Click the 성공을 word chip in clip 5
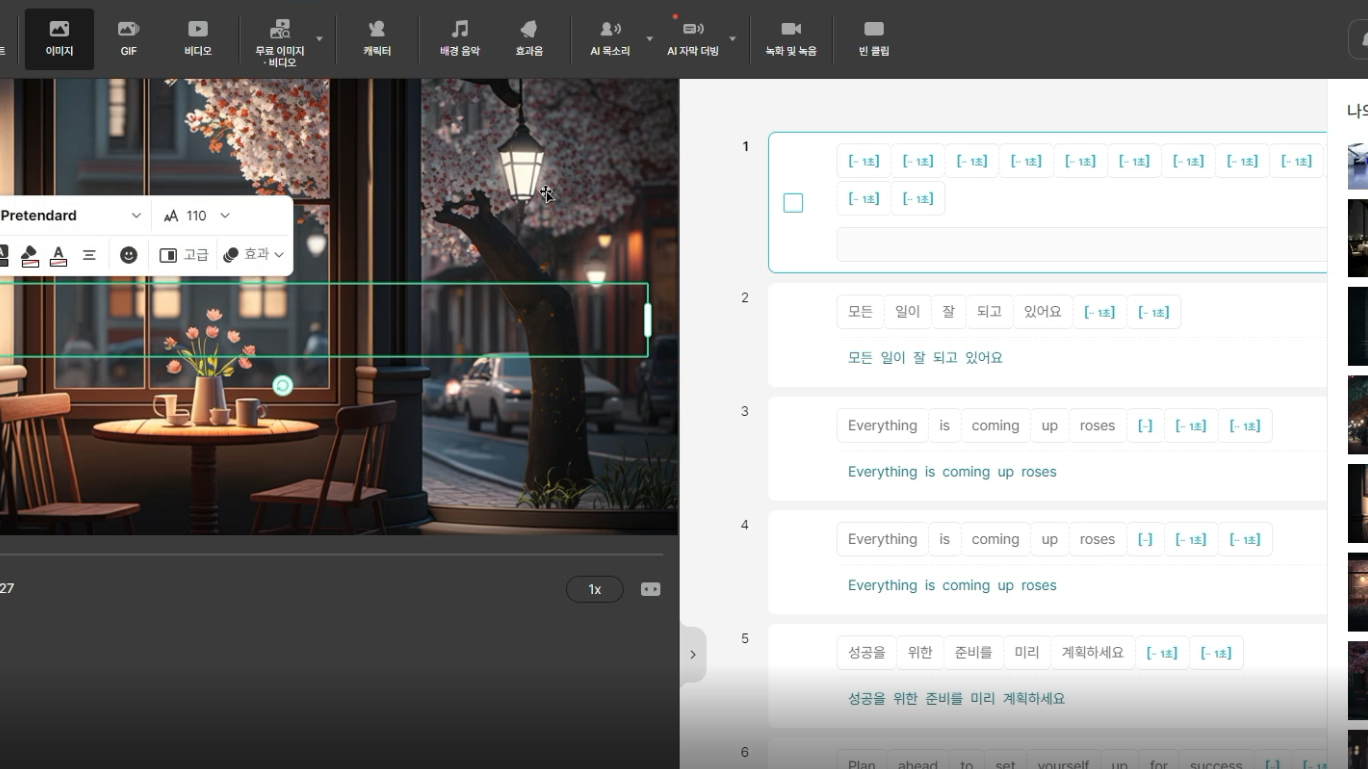1368x769 pixels. click(867, 653)
